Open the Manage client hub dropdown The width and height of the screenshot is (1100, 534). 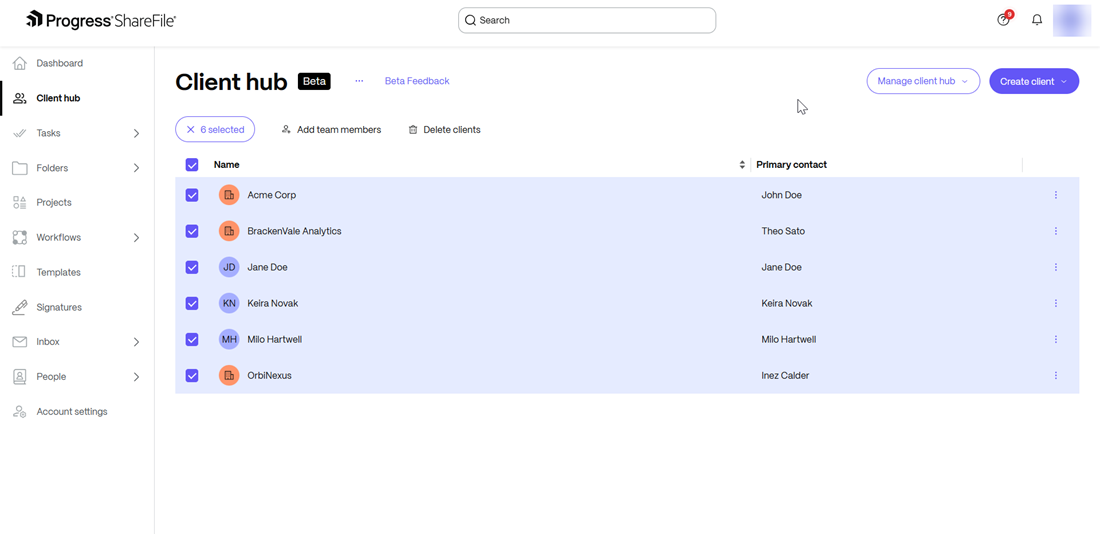(x=922, y=81)
